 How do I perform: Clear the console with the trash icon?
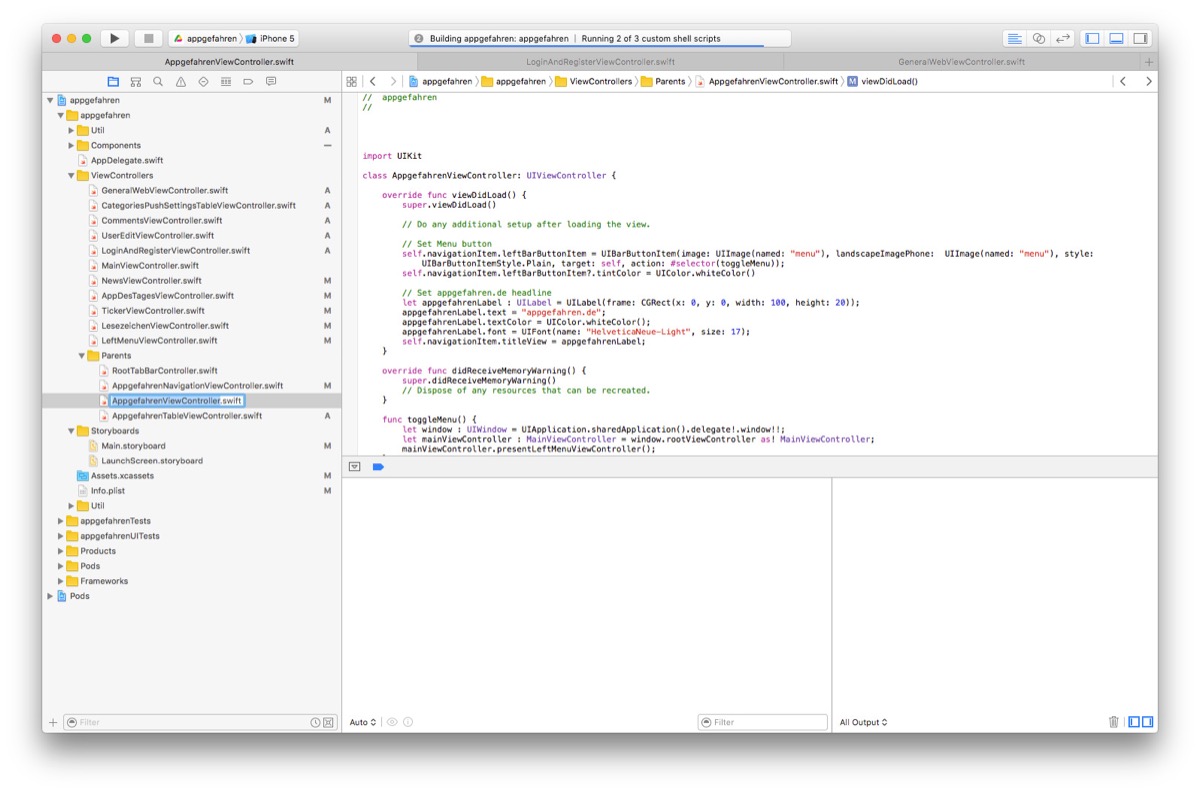(x=1113, y=721)
